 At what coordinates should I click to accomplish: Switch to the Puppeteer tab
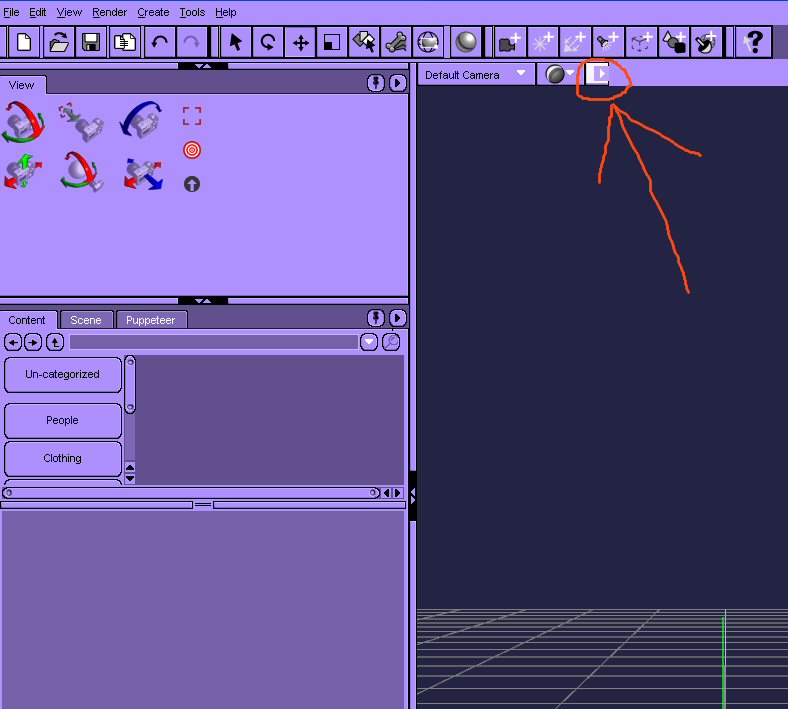click(151, 320)
